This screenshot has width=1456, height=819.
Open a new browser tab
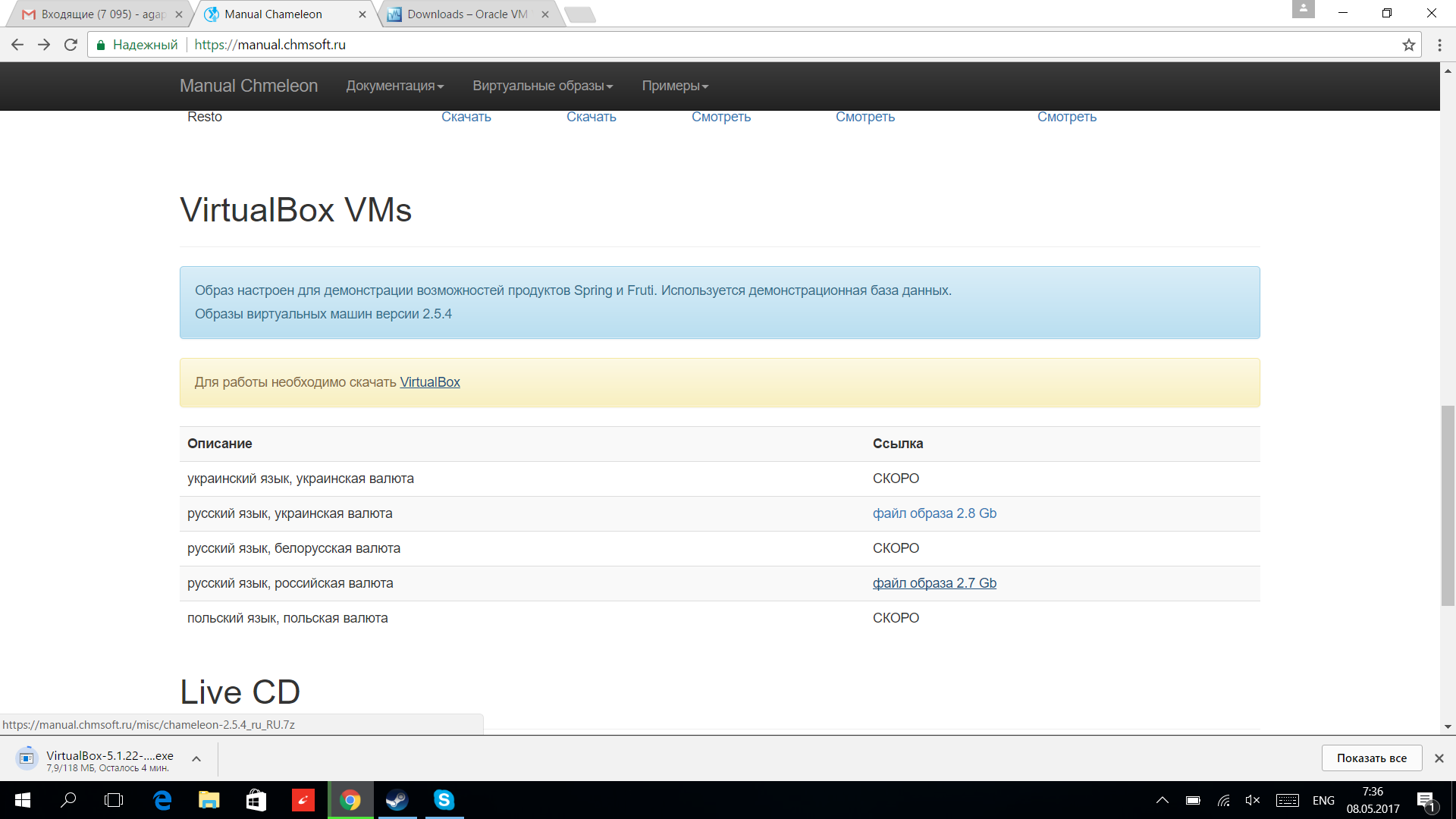(x=580, y=14)
